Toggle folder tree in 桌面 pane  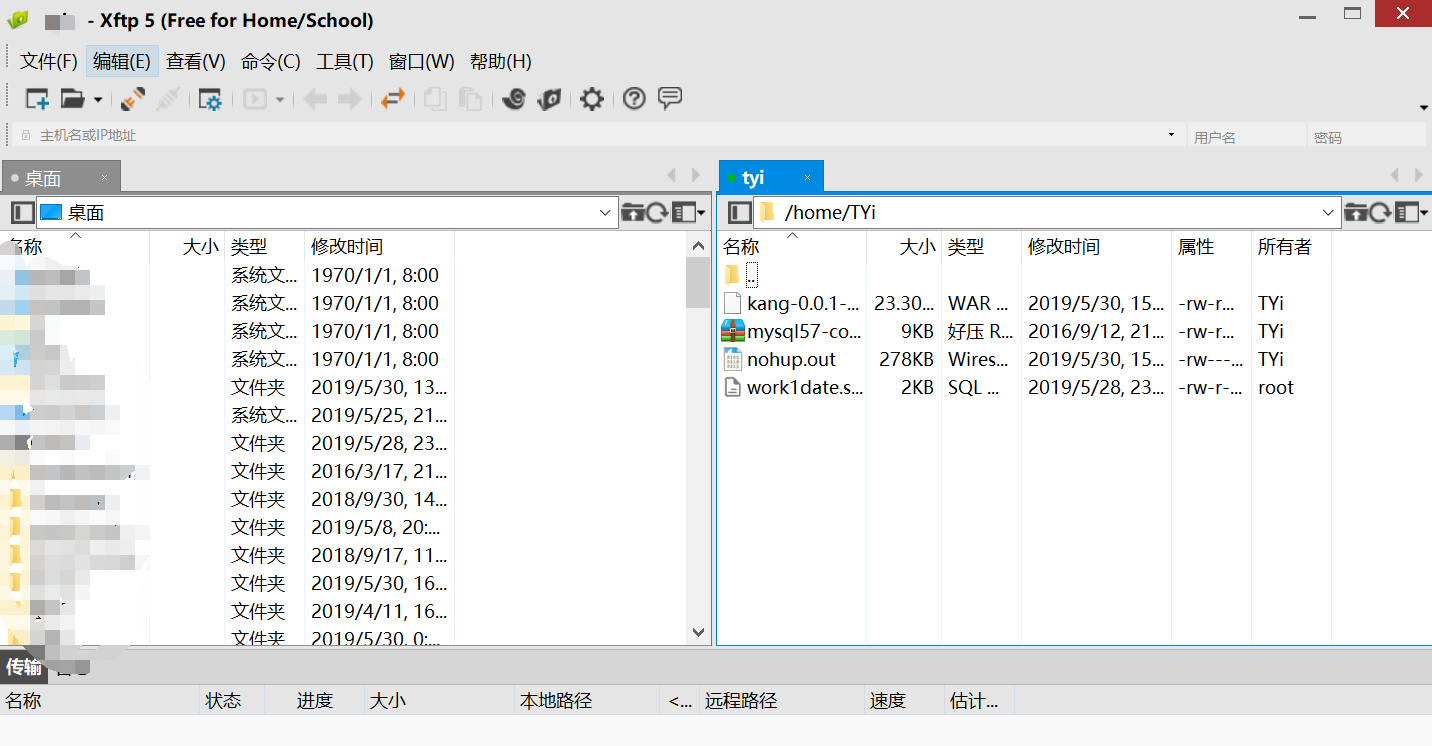[22, 212]
